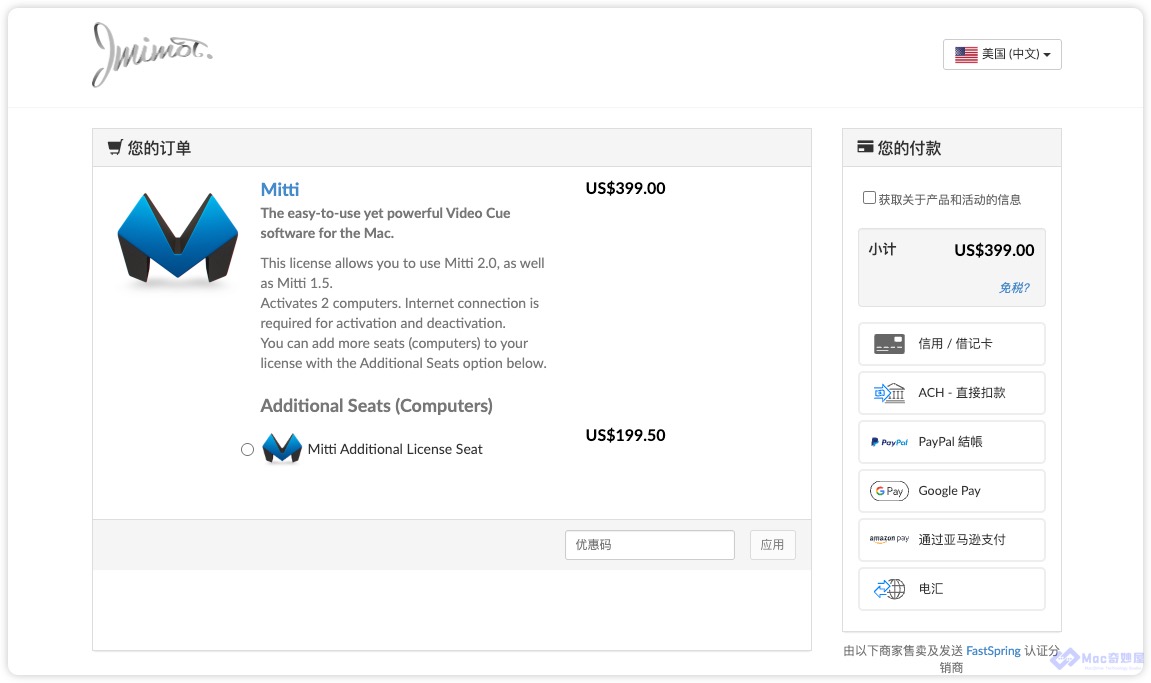Click the 您的订单 order heading
Viewport: 1151px width, 683px height.
click(x=159, y=148)
